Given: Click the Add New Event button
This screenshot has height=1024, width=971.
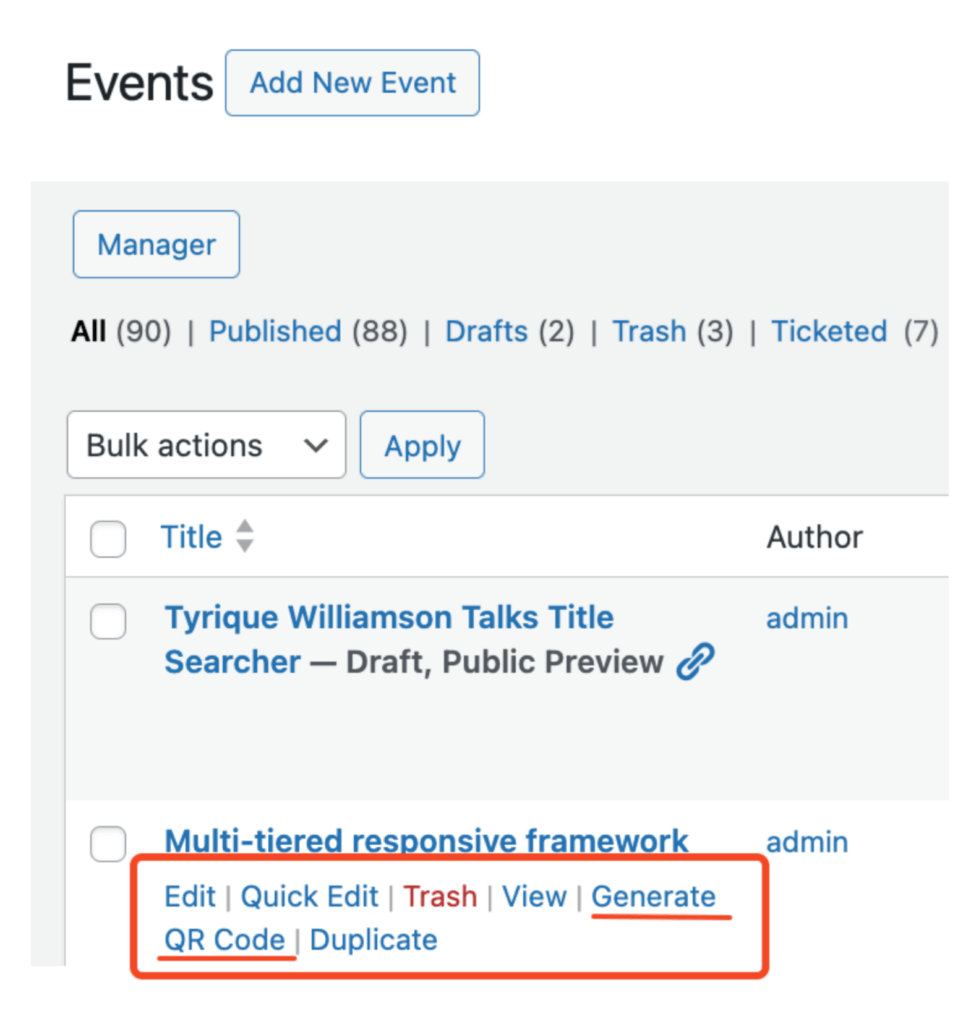Looking at the screenshot, I should point(352,83).
